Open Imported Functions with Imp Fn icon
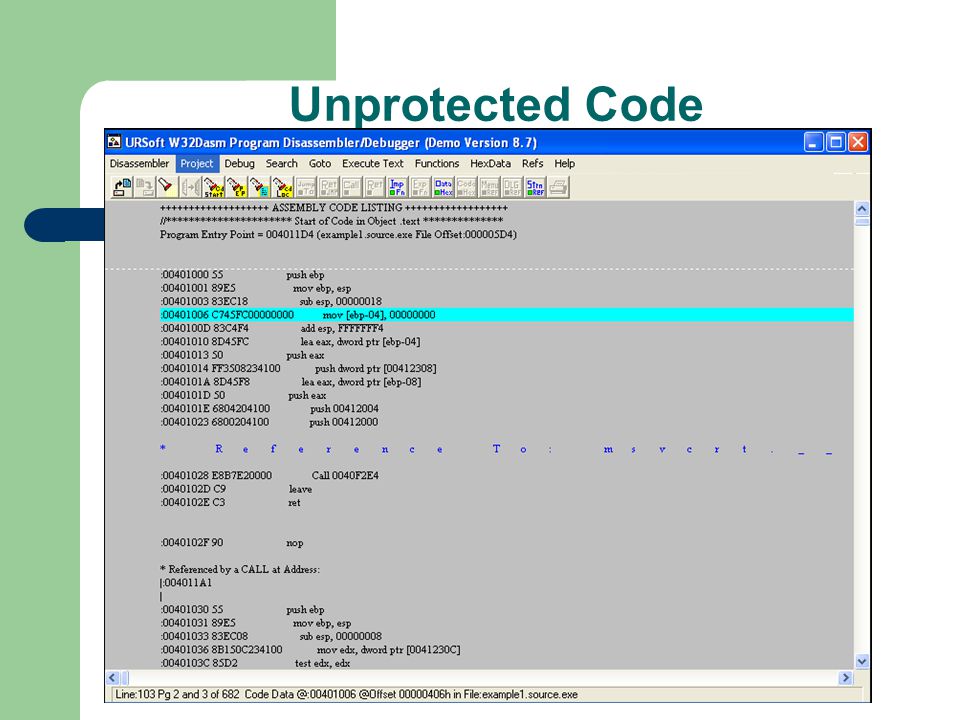The width and height of the screenshot is (960, 720). pos(397,187)
